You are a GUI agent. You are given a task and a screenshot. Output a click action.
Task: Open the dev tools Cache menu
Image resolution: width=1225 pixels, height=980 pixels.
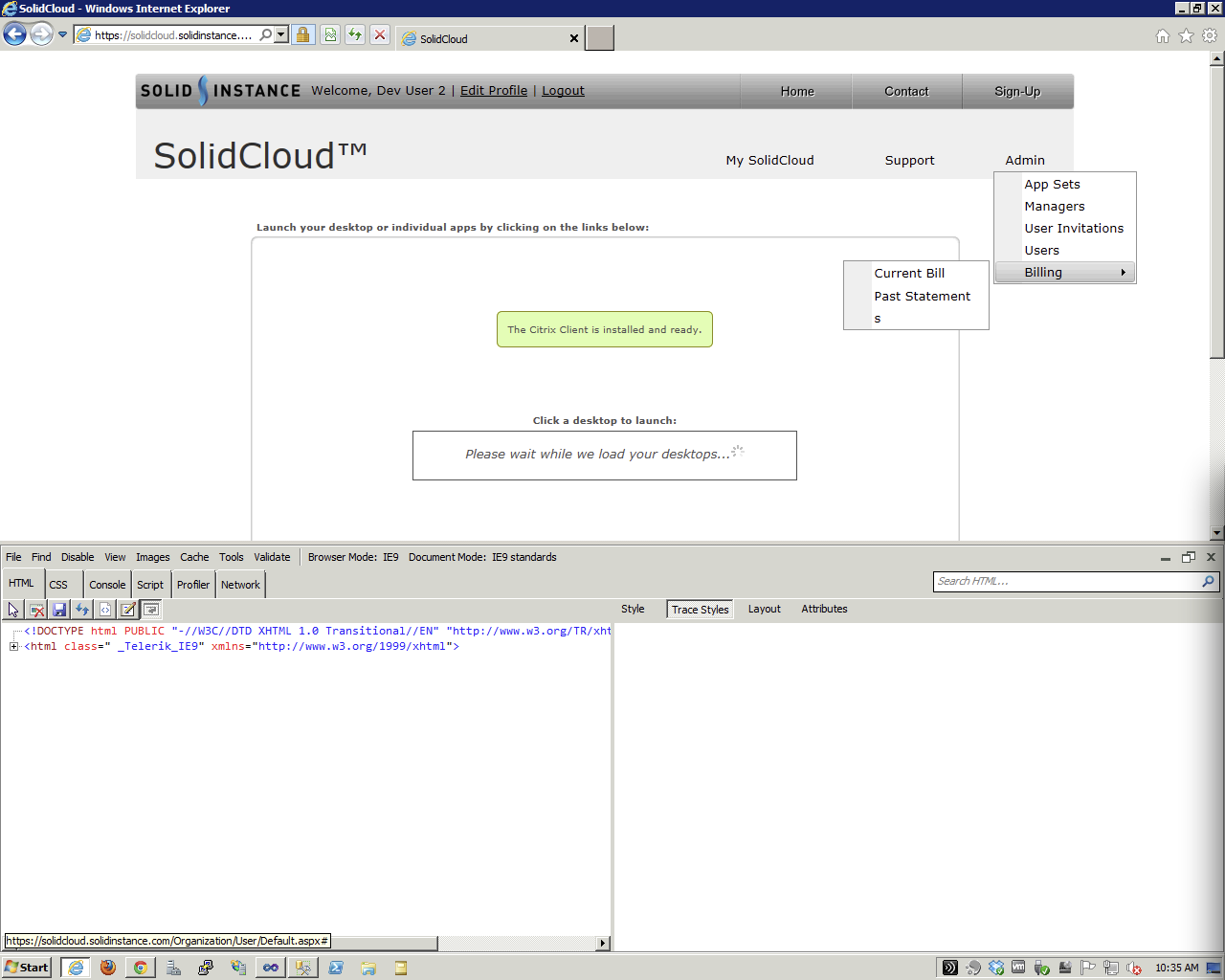(x=194, y=557)
